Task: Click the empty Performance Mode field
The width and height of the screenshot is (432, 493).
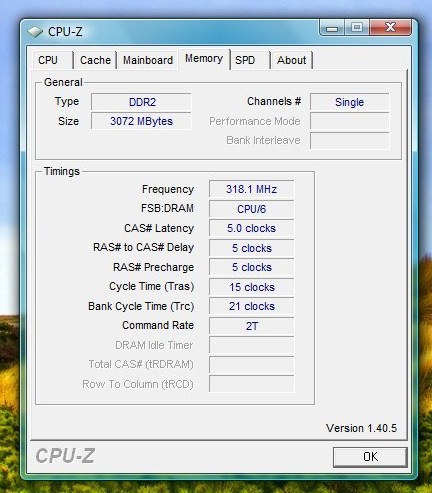Action: coord(349,121)
